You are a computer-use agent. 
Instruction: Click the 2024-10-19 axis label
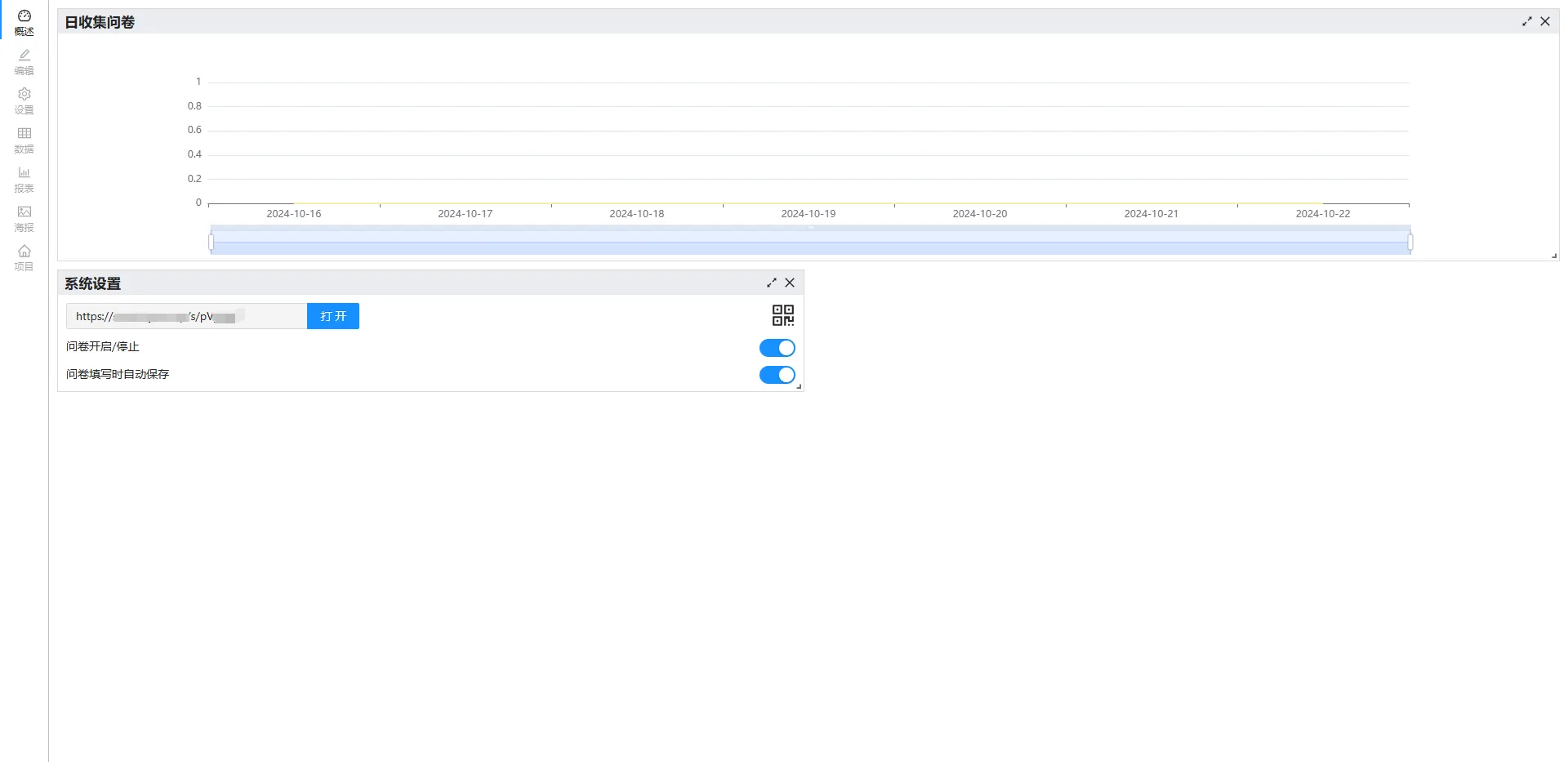click(808, 214)
